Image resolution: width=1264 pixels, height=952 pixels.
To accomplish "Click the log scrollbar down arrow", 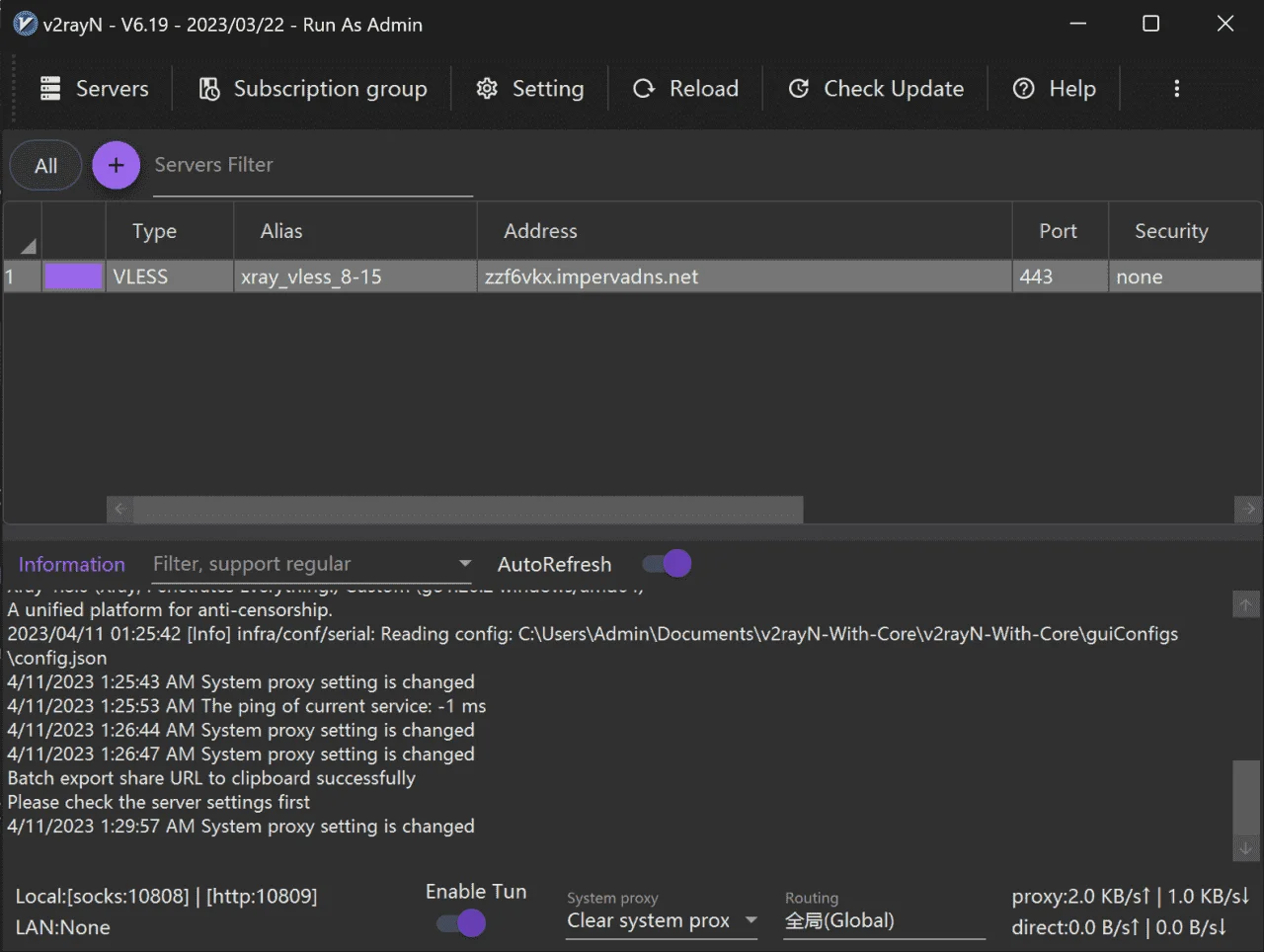I will click(x=1246, y=848).
